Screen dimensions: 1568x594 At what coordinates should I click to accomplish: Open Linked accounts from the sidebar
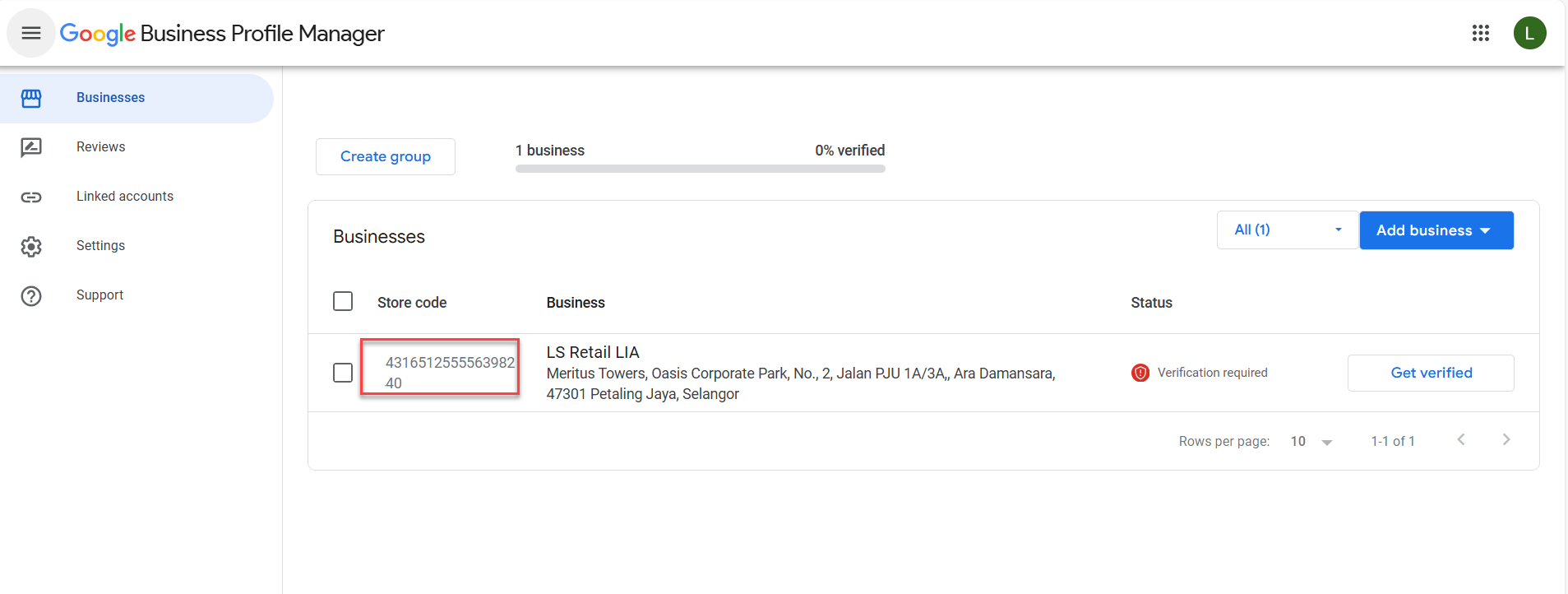[x=125, y=197]
